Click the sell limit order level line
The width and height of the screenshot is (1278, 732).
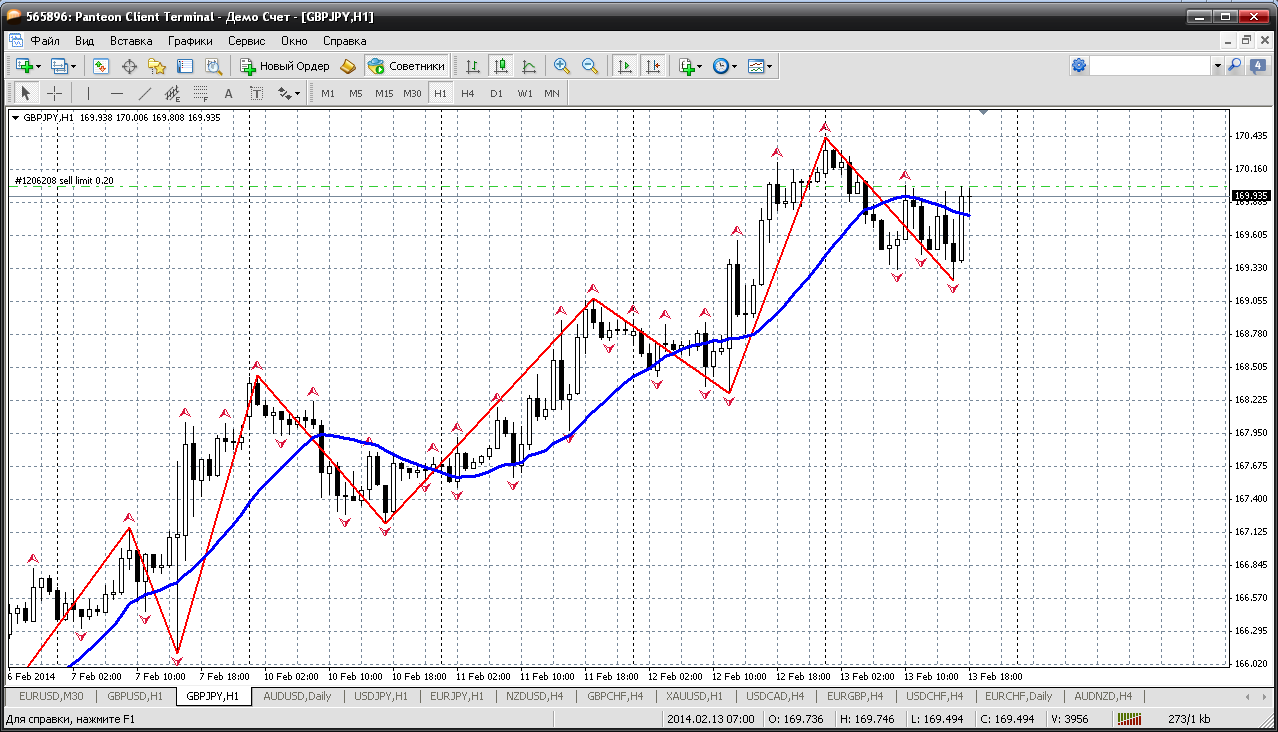tap(618, 186)
